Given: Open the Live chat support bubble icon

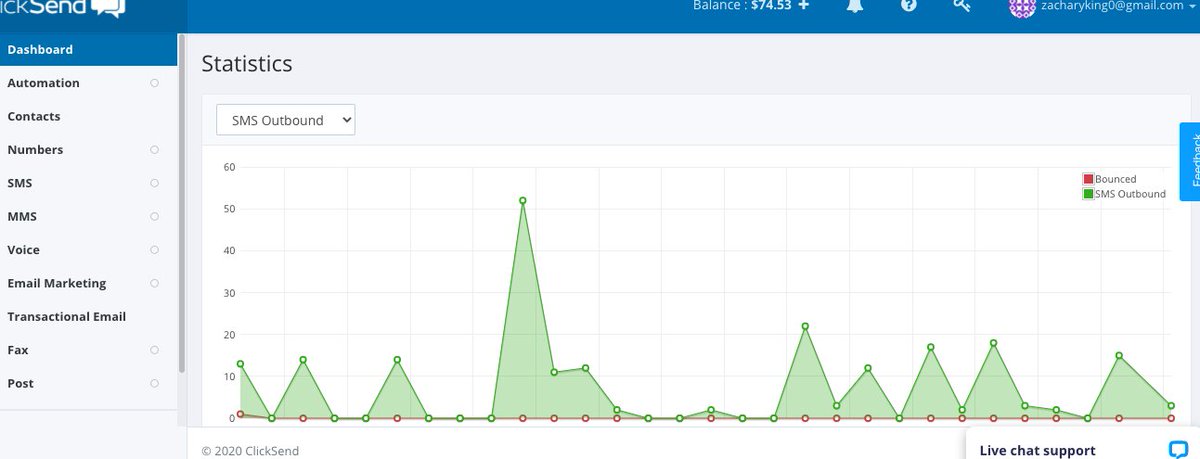Looking at the screenshot, I should (1178, 449).
